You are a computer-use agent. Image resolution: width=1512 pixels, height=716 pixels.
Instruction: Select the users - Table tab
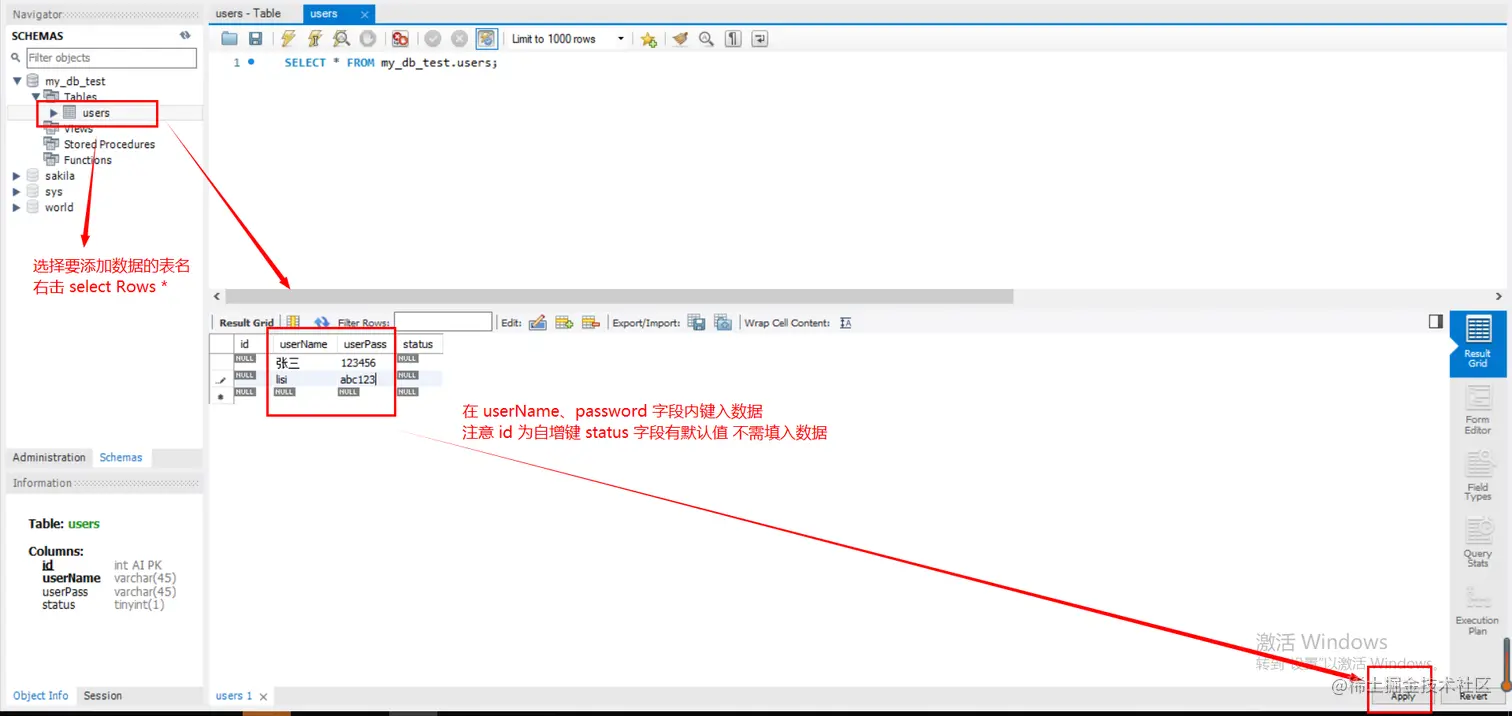pyautogui.click(x=248, y=13)
